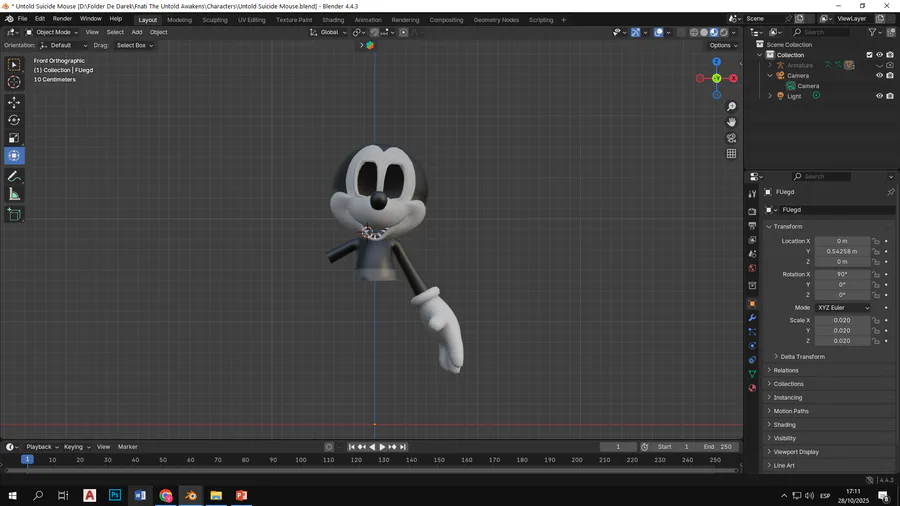Open the Render menu

pos(62,19)
